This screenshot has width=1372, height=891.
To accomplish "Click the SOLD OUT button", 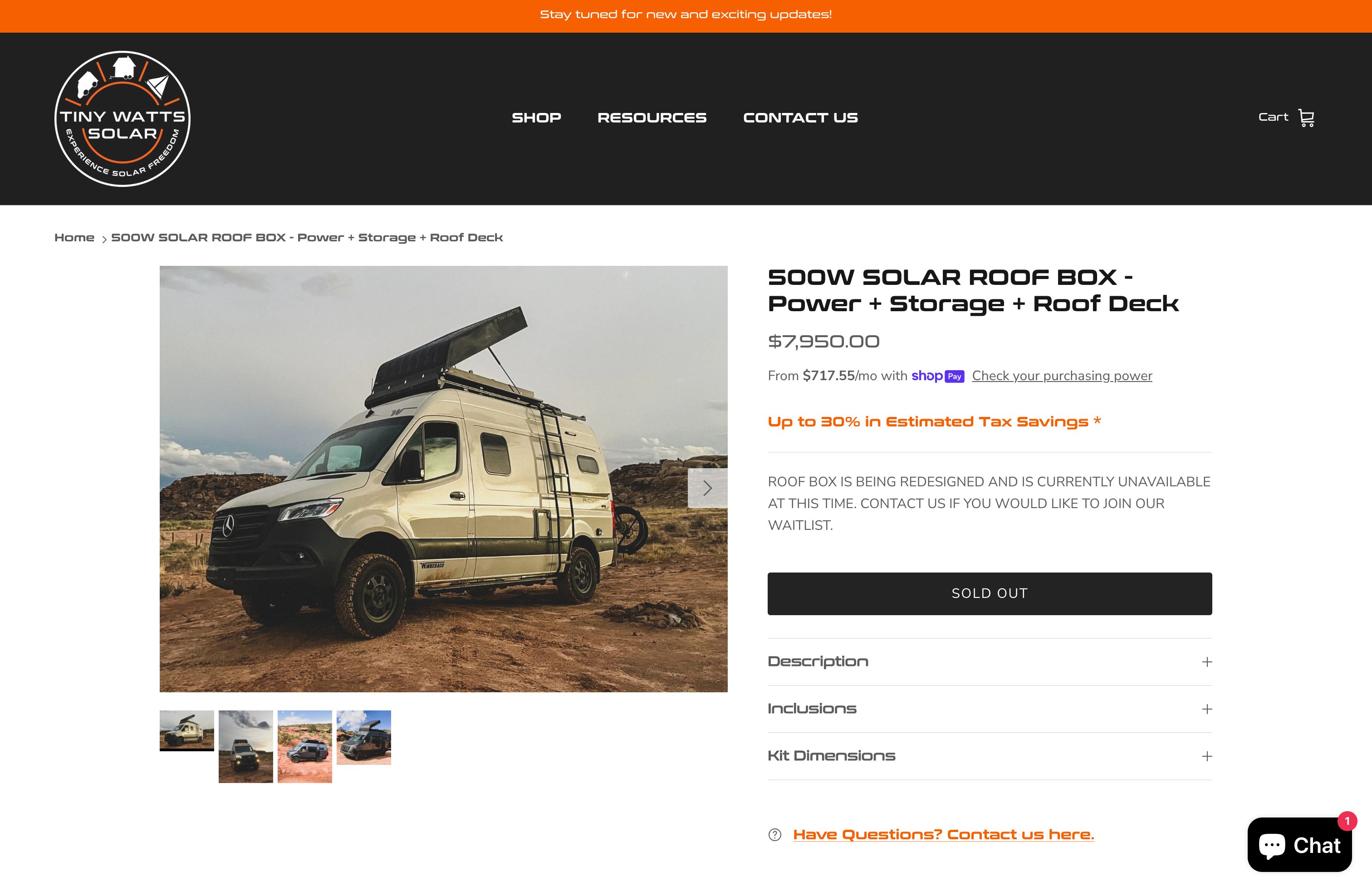I will (989, 593).
